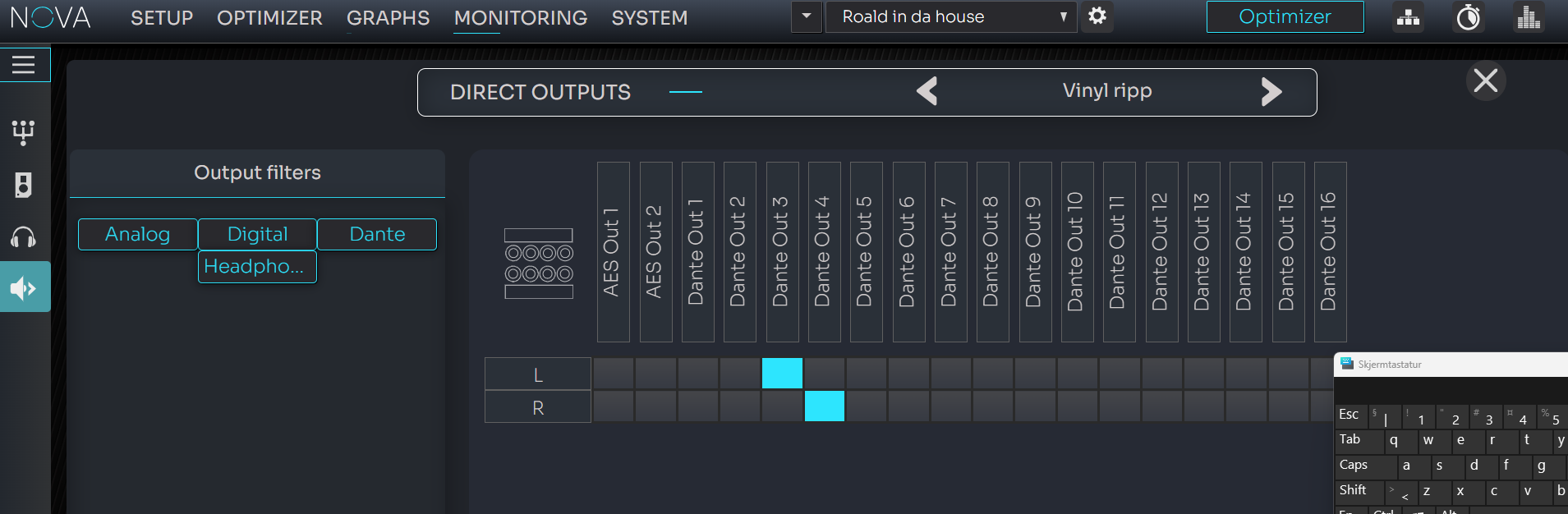Open the speaker setup sidebar icon
The height and width of the screenshot is (514, 1568).
24,186
